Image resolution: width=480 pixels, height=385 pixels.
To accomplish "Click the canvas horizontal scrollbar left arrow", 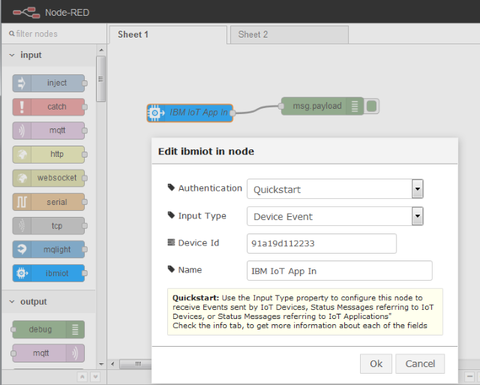I will tap(113, 364).
